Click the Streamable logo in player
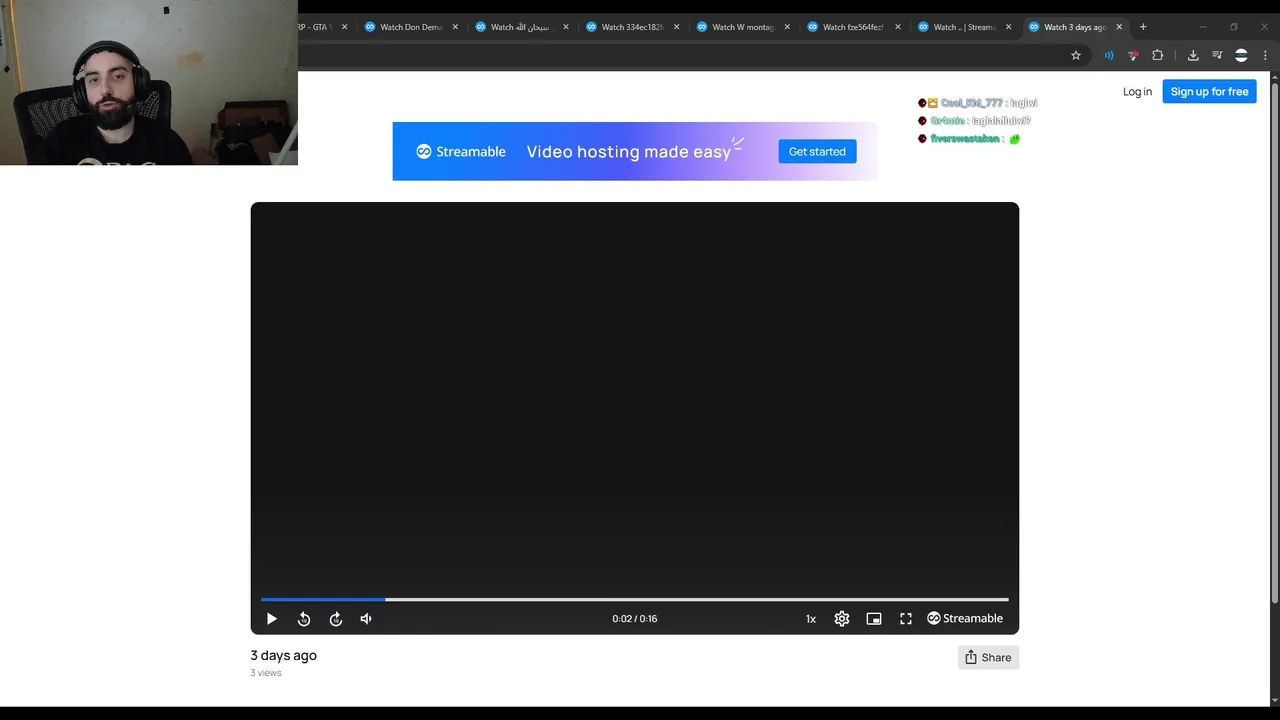Image resolution: width=1280 pixels, height=720 pixels. (965, 619)
